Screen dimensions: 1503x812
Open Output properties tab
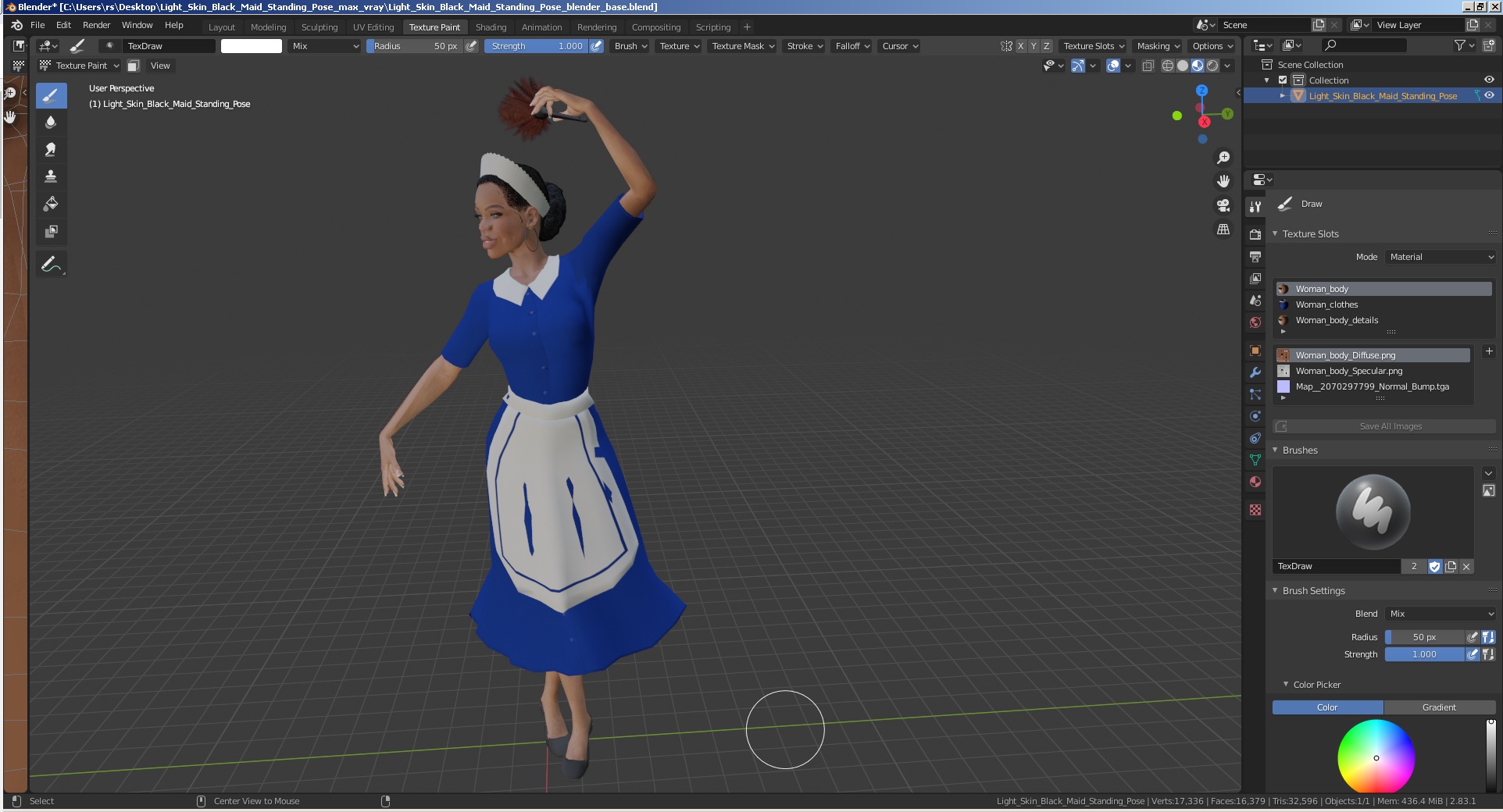(1255, 257)
